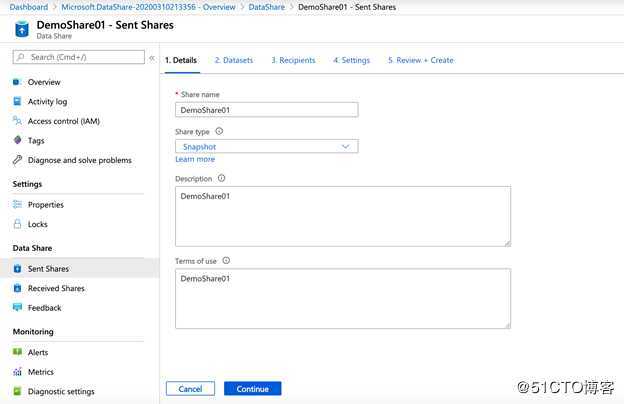Click the Activity log icon
This screenshot has width=624, height=404.
point(17,101)
